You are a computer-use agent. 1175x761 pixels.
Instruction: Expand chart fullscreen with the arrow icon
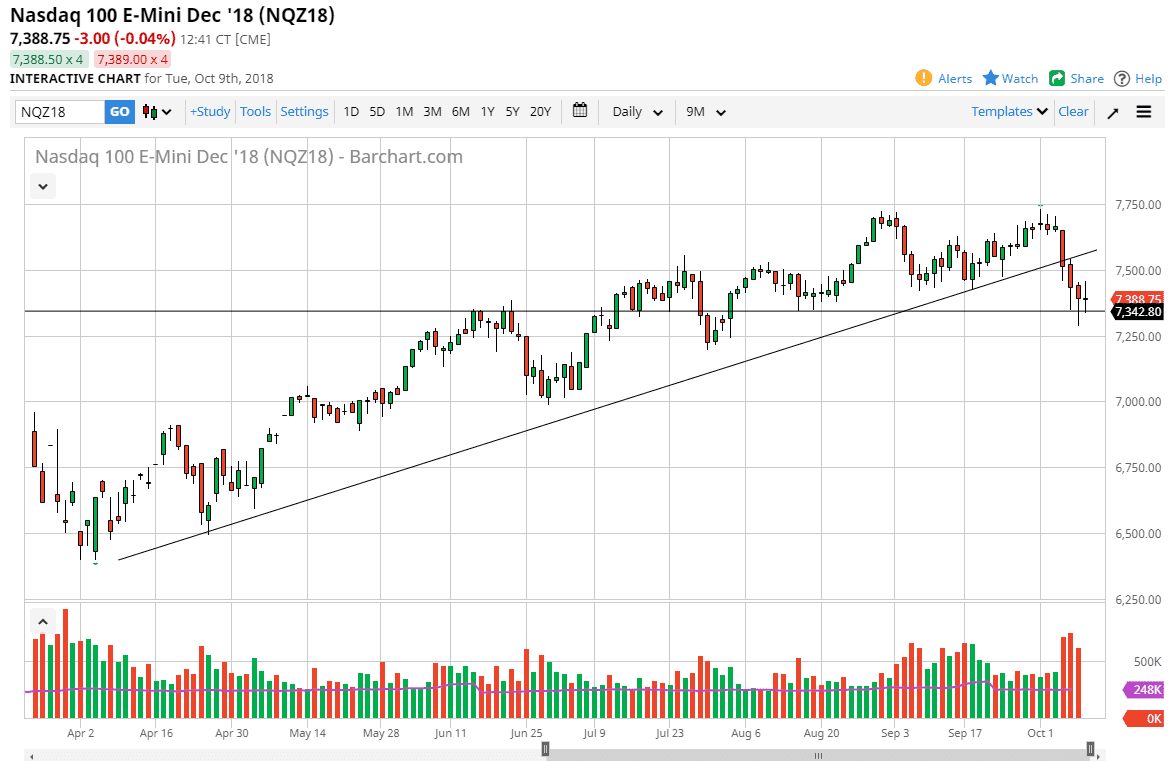click(1112, 112)
